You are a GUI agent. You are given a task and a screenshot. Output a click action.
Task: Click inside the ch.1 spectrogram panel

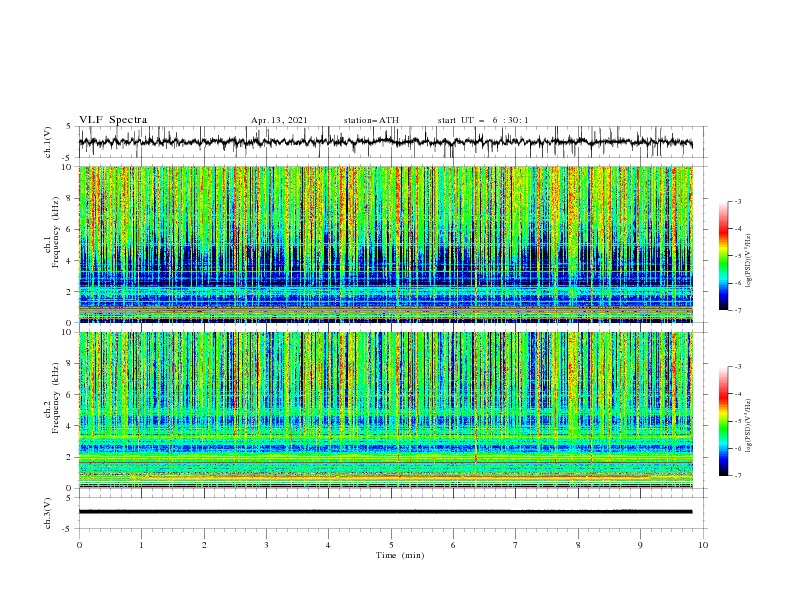(x=385, y=244)
